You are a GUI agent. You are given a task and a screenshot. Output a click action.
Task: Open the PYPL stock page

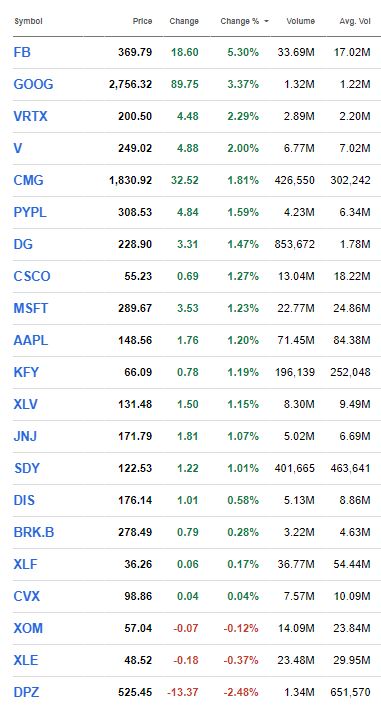tap(30, 212)
